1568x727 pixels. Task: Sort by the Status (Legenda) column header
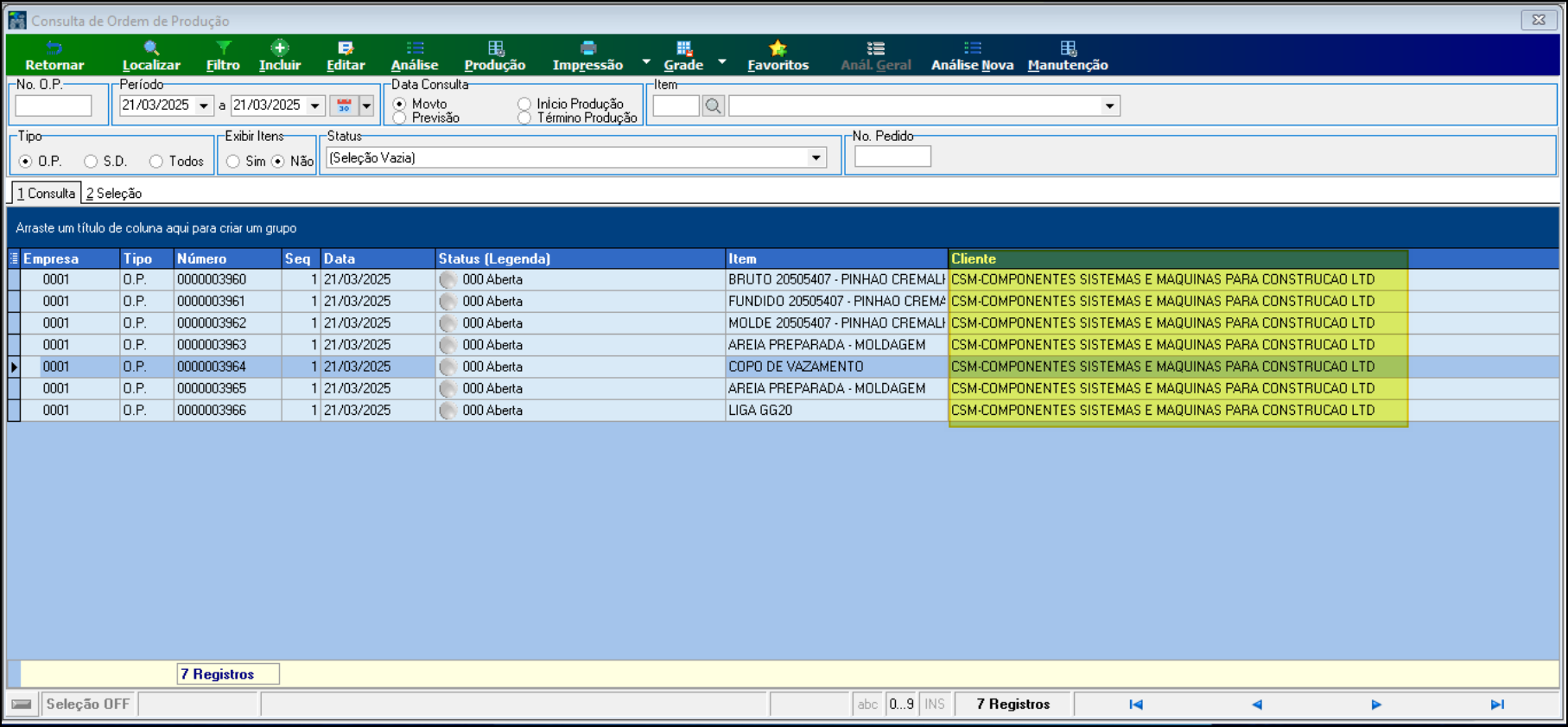click(581, 258)
